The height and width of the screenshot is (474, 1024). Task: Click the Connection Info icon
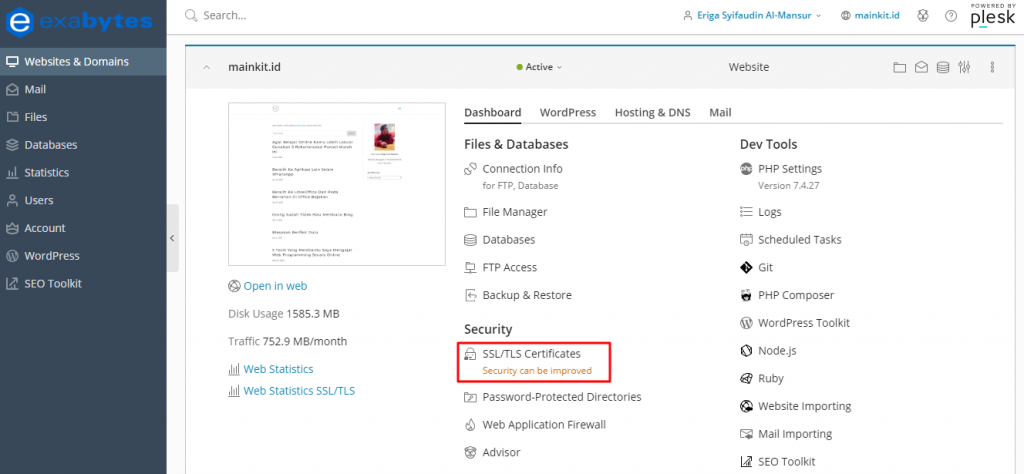pos(470,169)
